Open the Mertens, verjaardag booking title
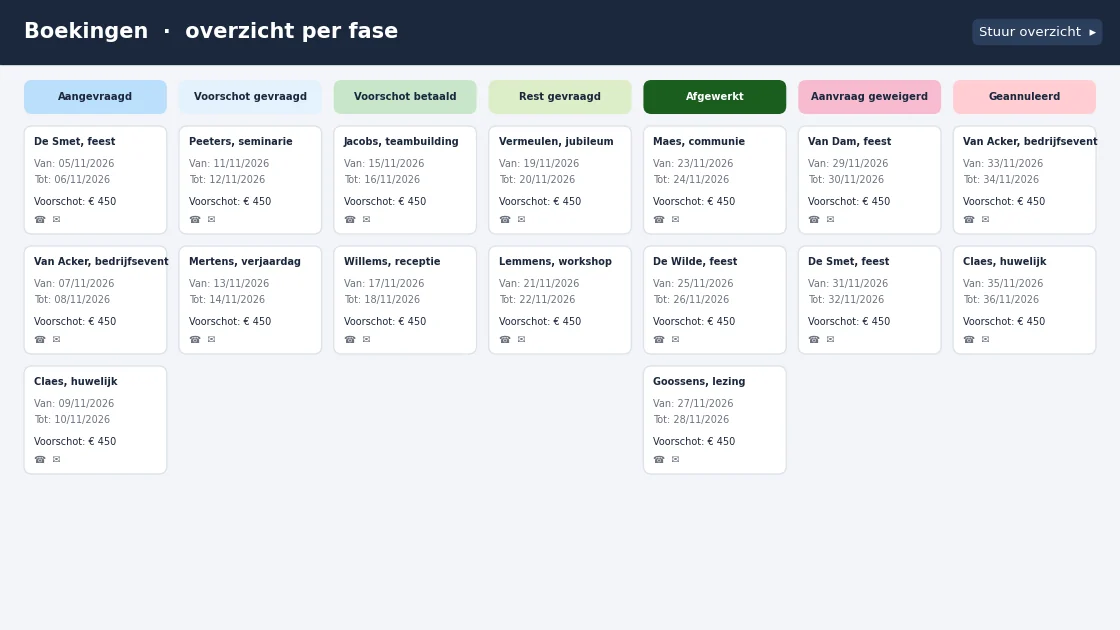The image size is (1120, 630). [245, 261]
